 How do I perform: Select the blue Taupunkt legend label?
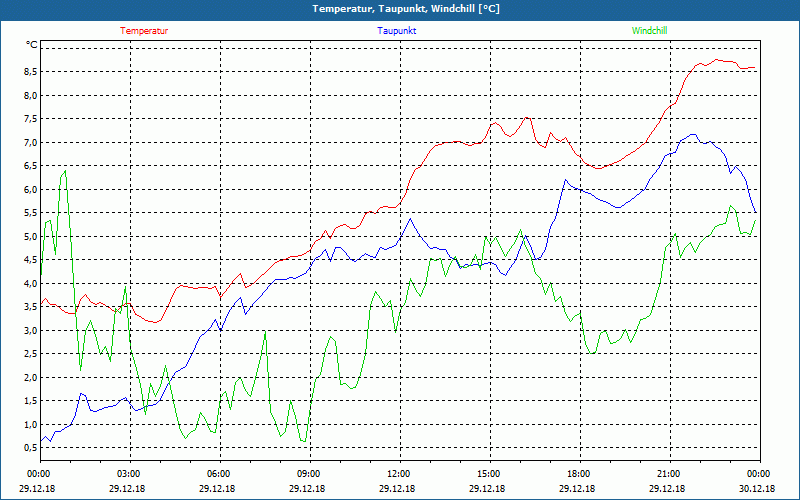396,31
